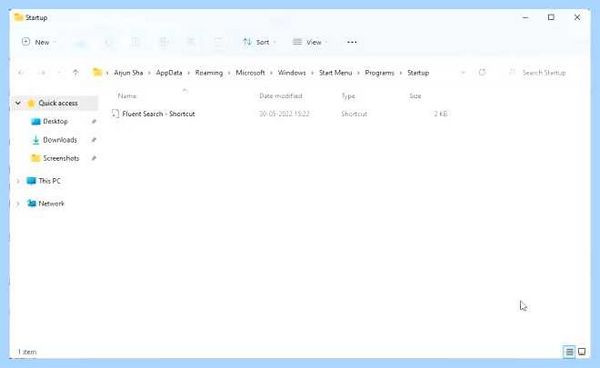Select Quick access in the sidebar

pyautogui.click(x=58, y=103)
